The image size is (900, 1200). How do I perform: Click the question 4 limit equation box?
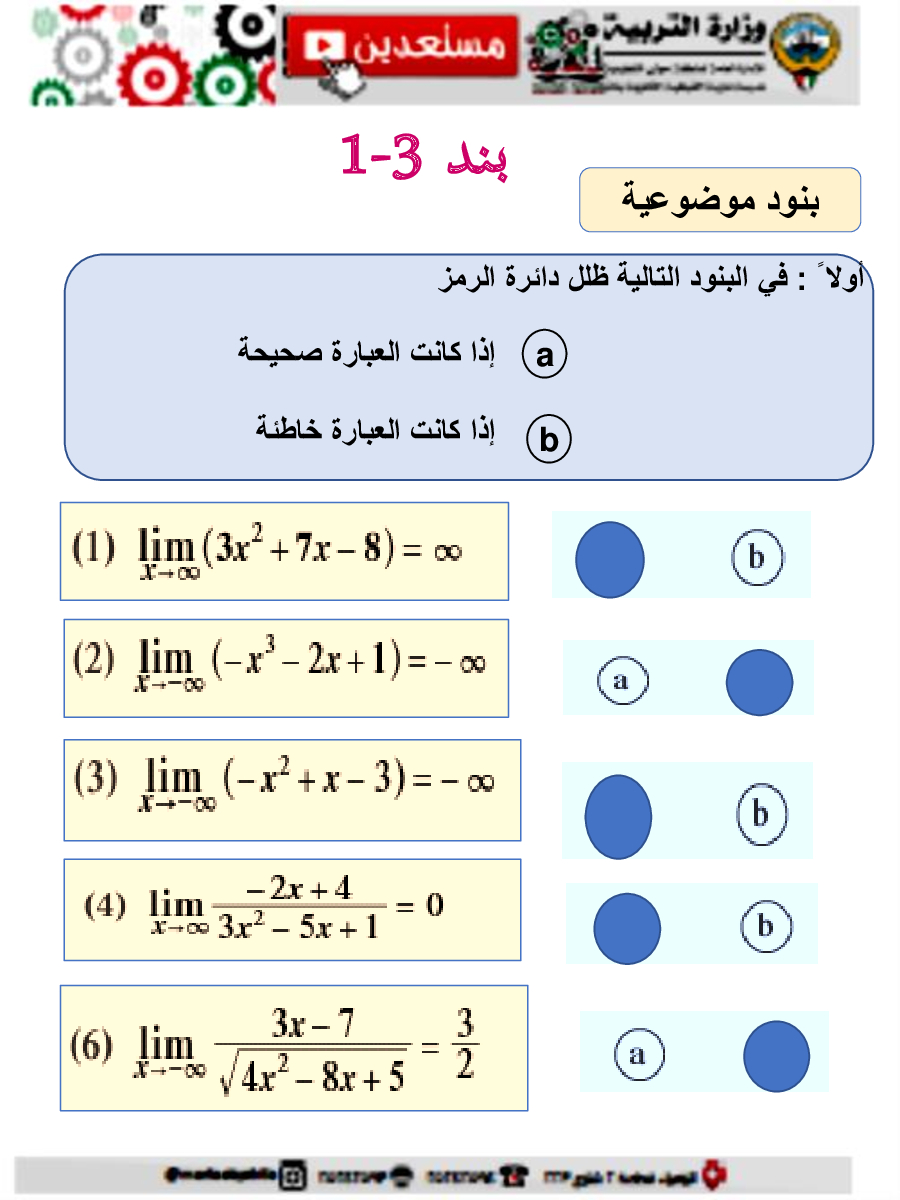point(292,909)
